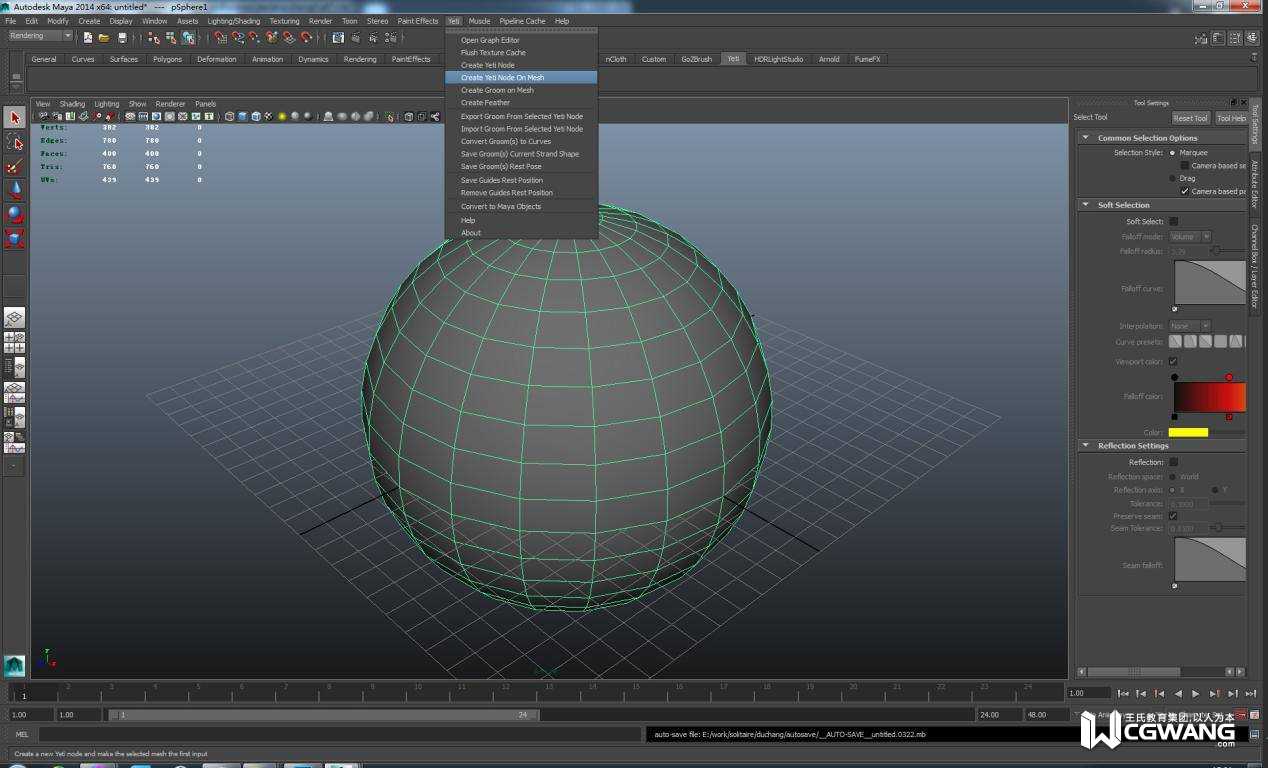Image resolution: width=1268 pixels, height=768 pixels.
Task: Click the yellow Color swatch
Action: tap(1188, 432)
